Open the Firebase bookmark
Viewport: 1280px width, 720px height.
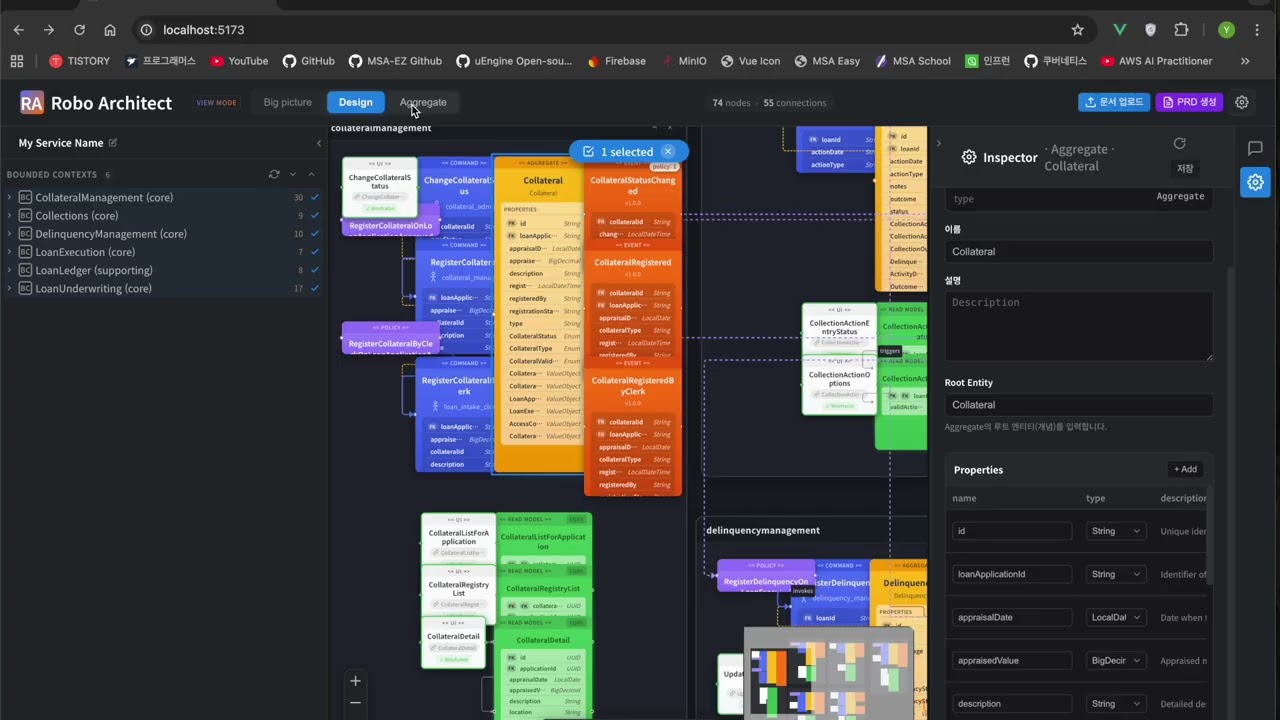coord(616,61)
